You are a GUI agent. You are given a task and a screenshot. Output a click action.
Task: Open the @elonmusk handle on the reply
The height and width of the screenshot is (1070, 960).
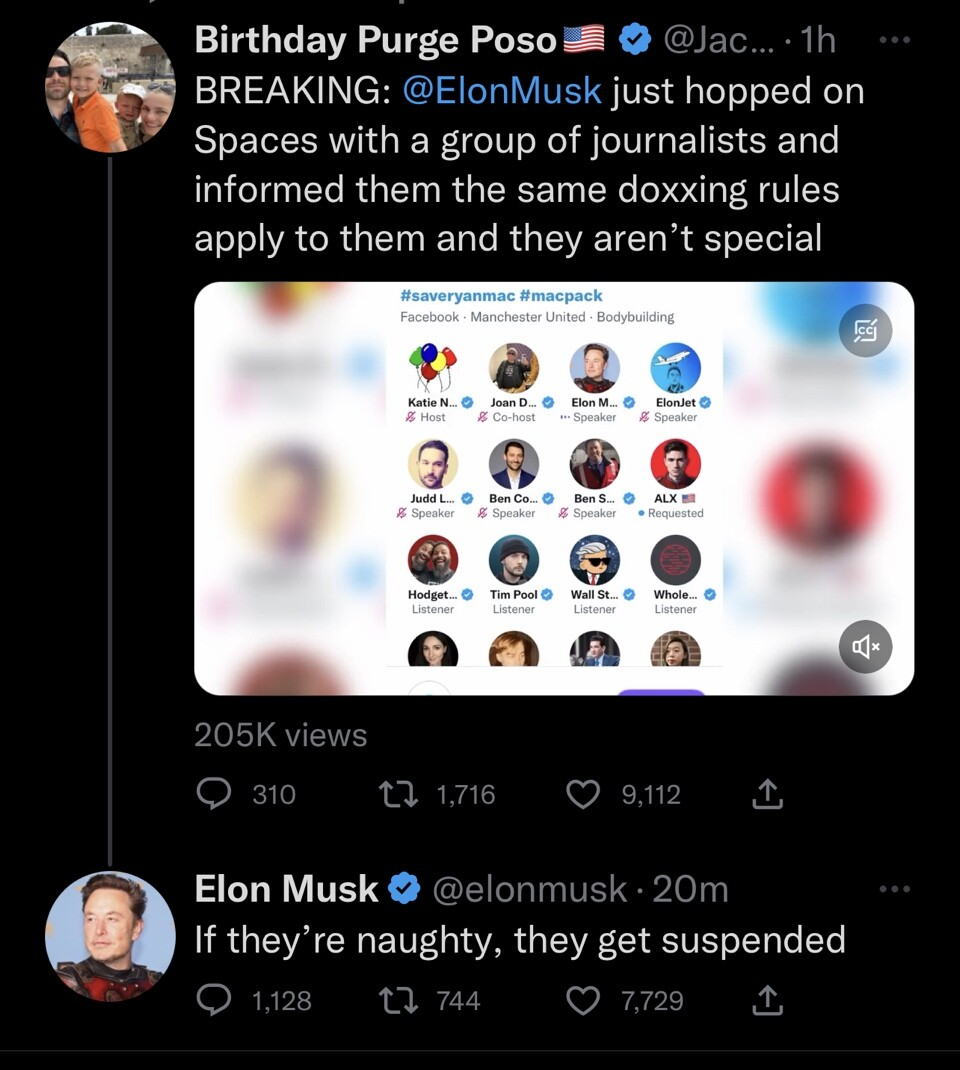click(x=529, y=888)
